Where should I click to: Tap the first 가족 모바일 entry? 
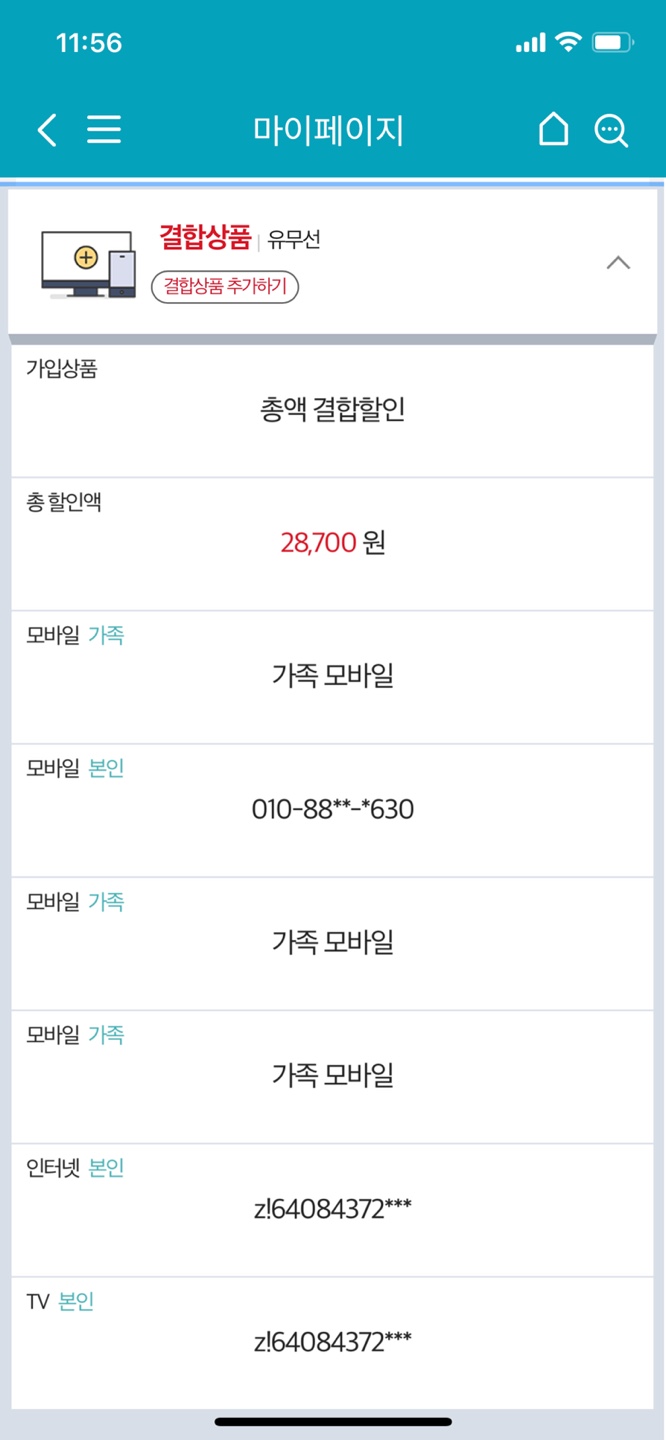click(x=333, y=676)
